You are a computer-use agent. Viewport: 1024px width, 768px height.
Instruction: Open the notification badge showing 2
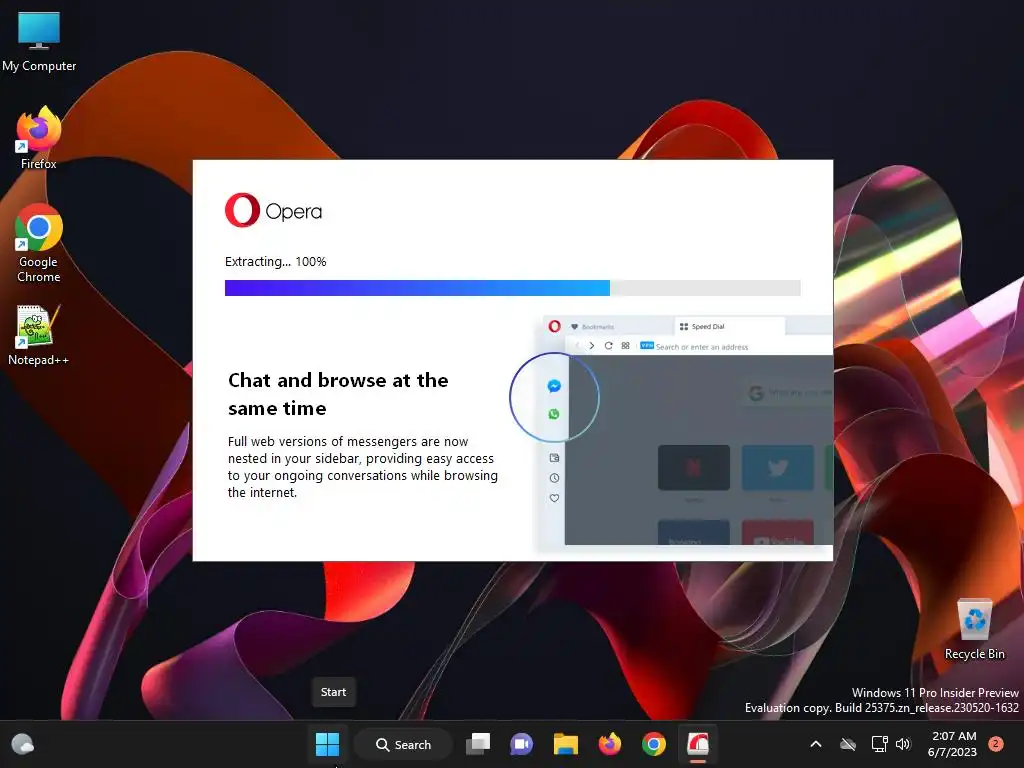995,744
